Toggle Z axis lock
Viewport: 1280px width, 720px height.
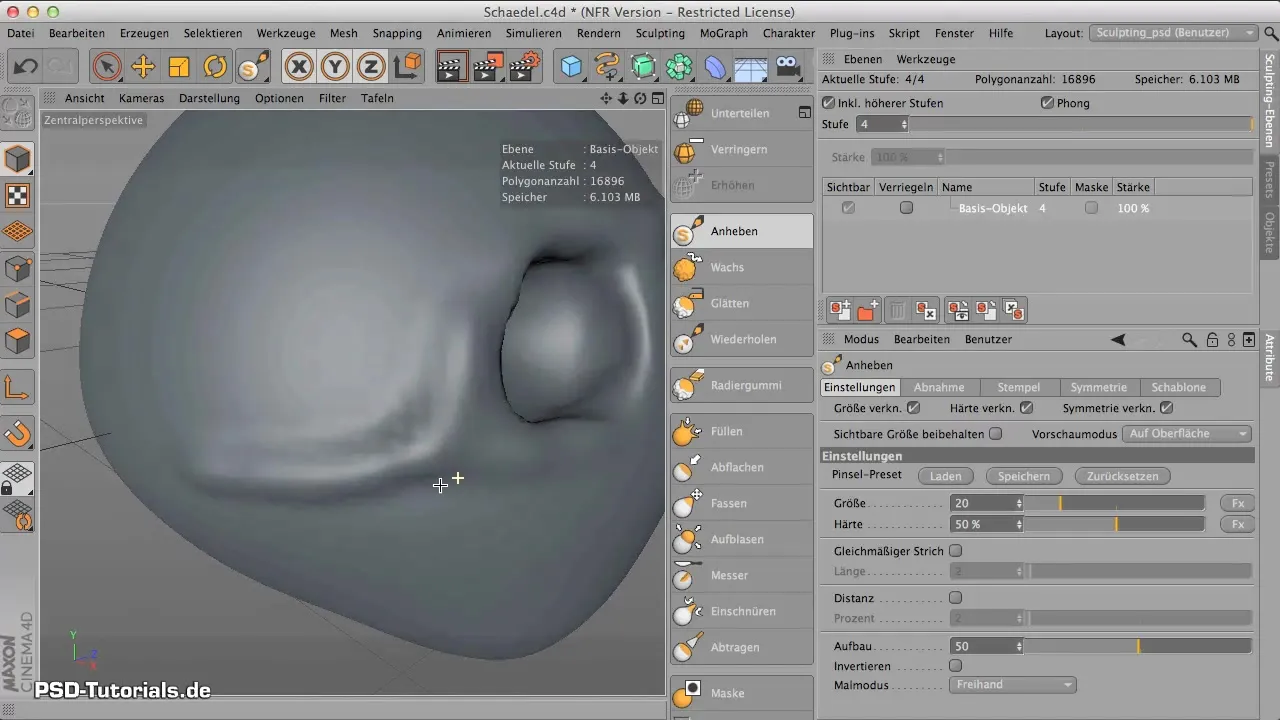coord(371,67)
